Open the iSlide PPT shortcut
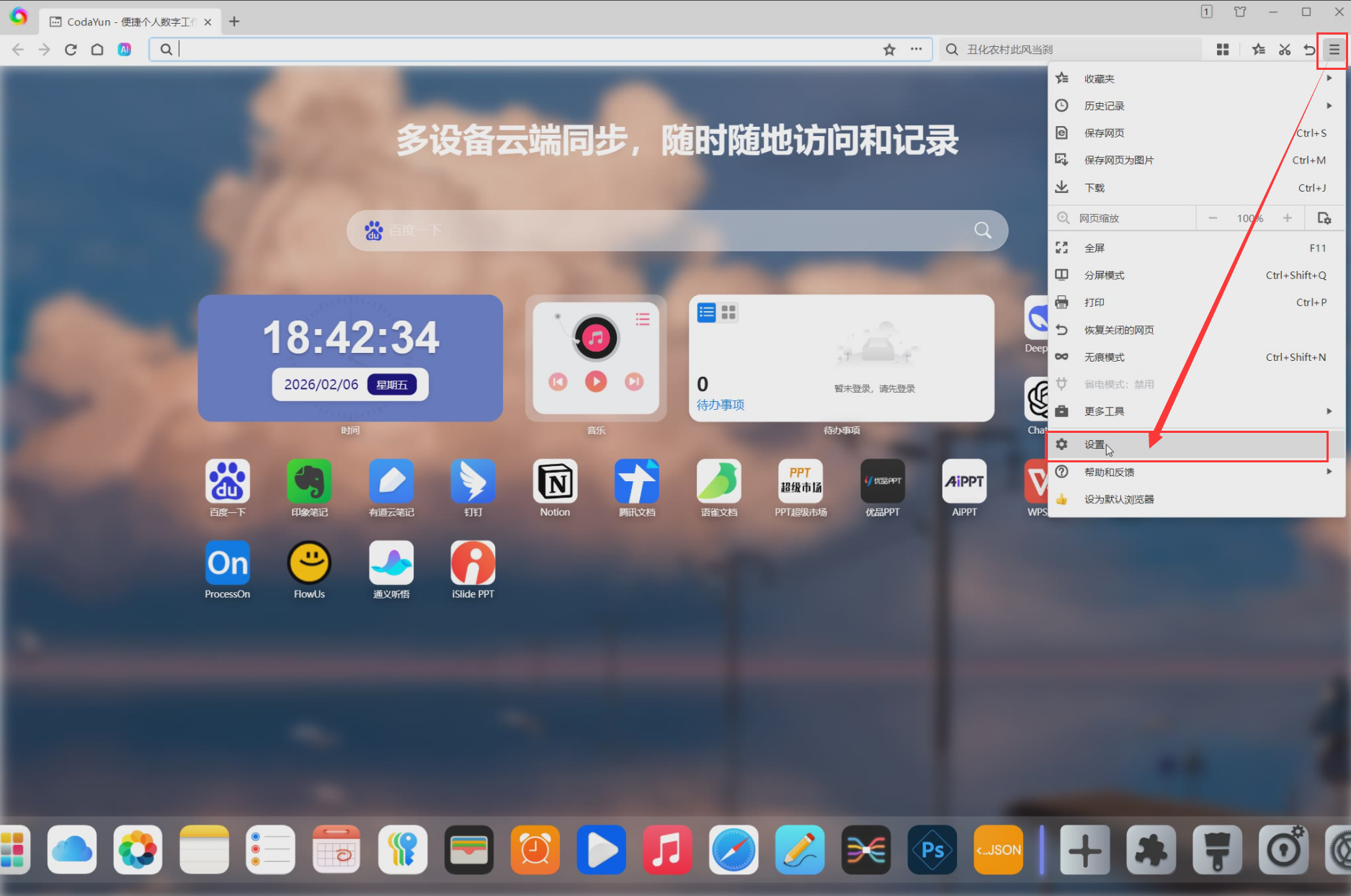 pos(473,563)
